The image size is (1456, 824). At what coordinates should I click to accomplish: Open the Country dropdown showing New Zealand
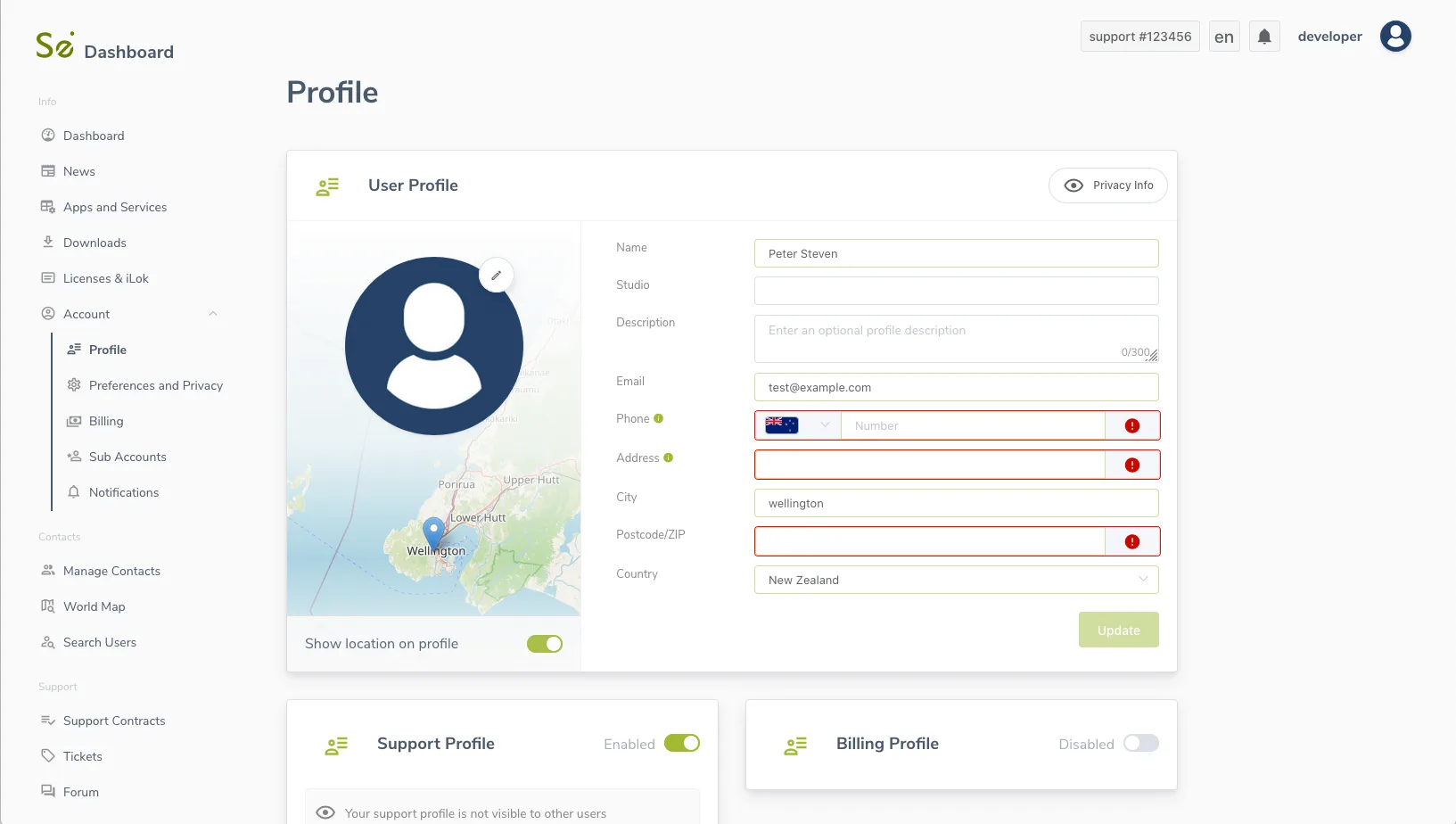[956, 580]
